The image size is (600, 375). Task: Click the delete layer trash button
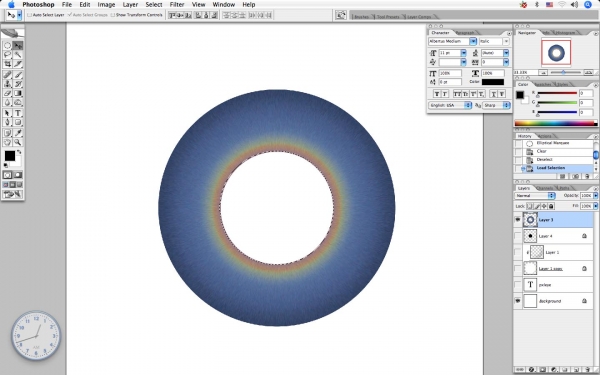pyautogui.click(x=588, y=370)
